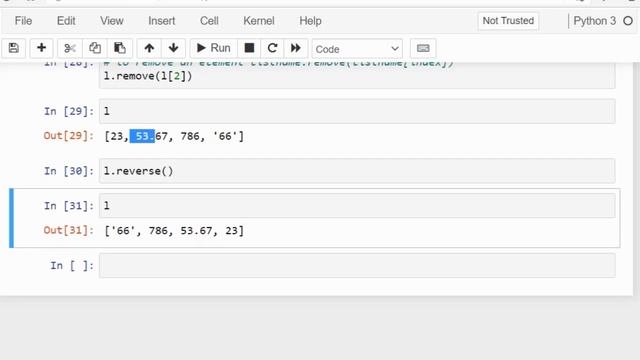The image size is (640, 360).
Task: Restart kernel and run all cells icon
Action: (x=296, y=48)
